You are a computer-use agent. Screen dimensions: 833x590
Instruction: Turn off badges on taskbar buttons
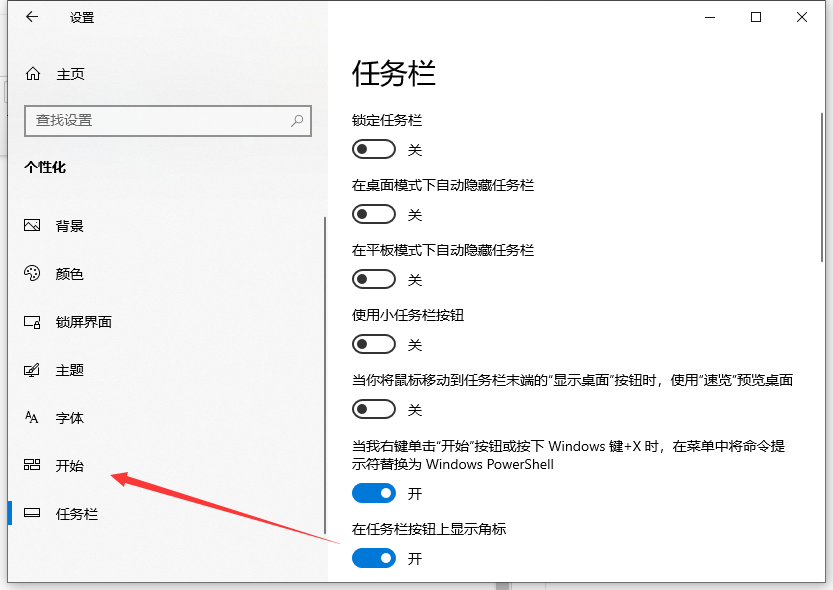pyautogui.click(x=373, y=558)
